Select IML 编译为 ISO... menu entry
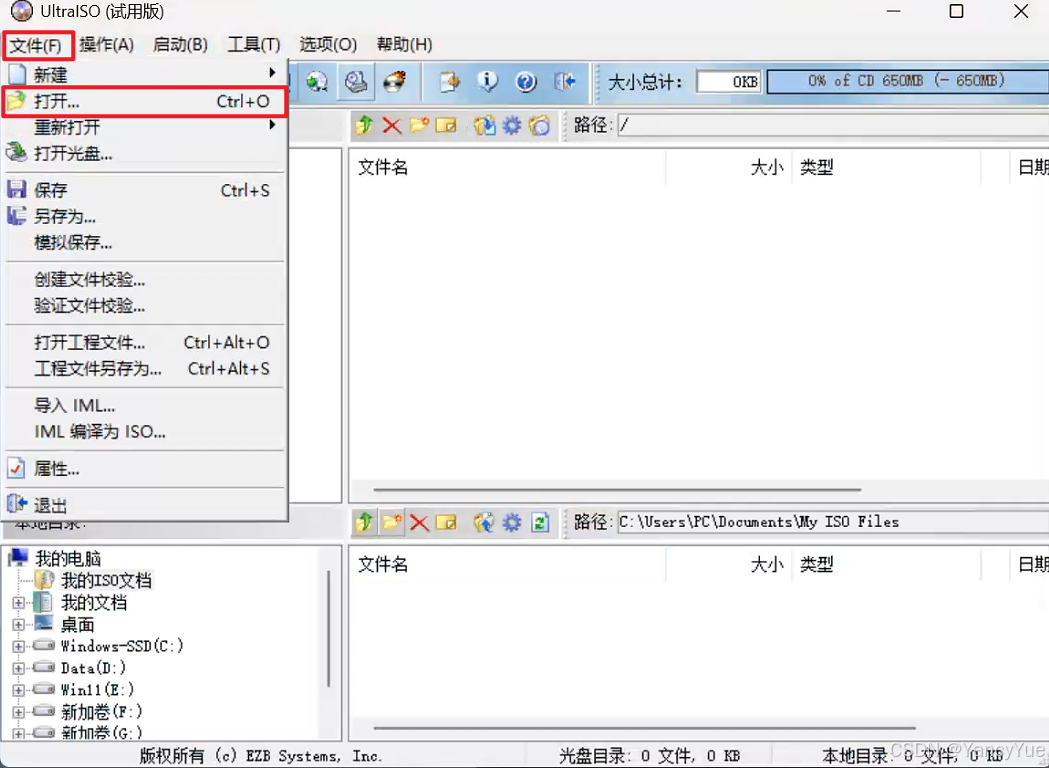The height and width of the screenshot is (768, 1049). pos(145,431)
